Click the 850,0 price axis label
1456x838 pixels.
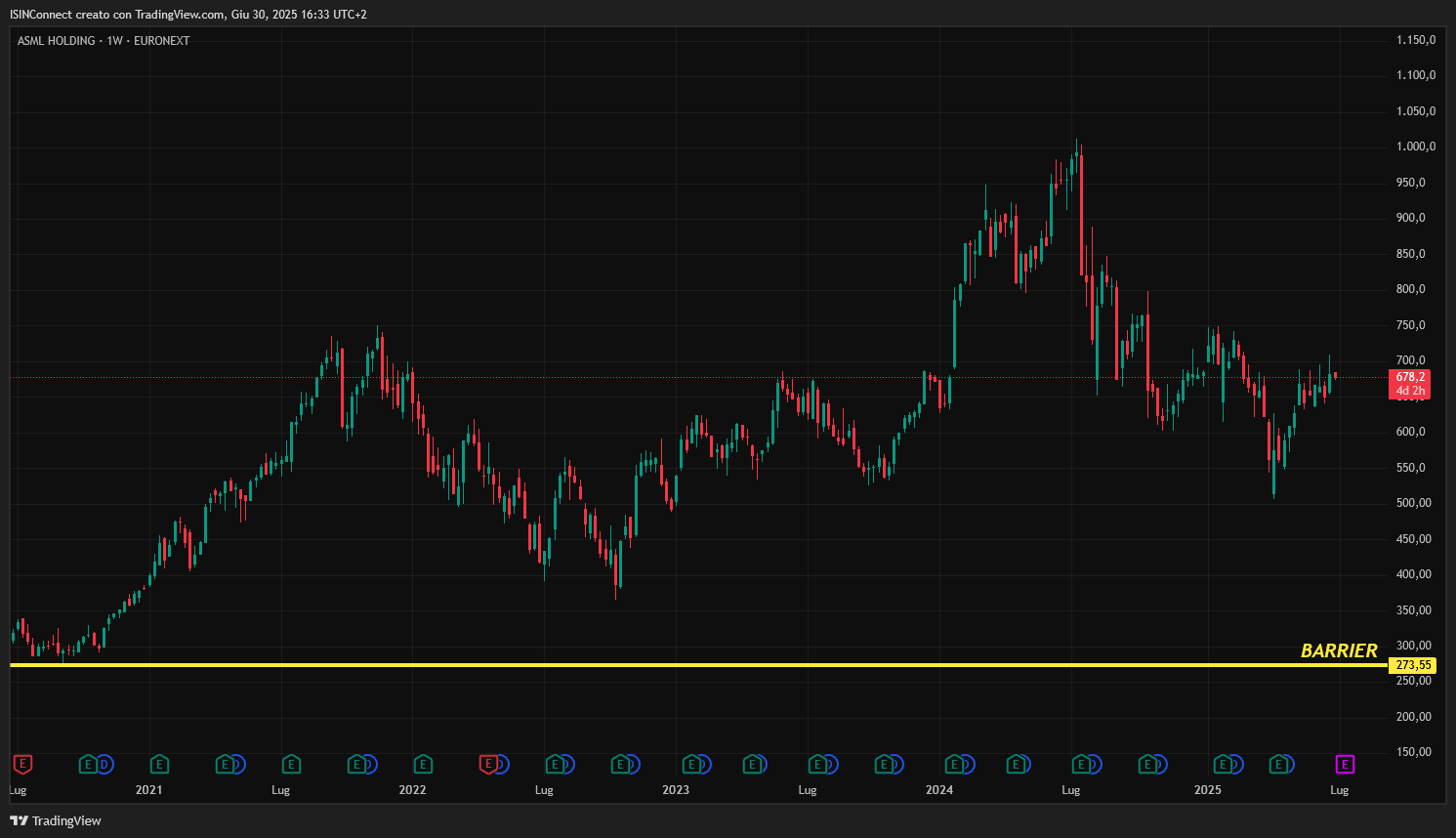[x=1411, y=254]
